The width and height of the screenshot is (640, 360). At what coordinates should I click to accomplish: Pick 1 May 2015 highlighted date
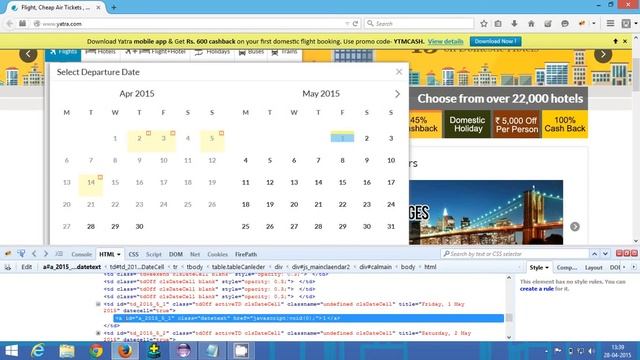click(342, 138)
